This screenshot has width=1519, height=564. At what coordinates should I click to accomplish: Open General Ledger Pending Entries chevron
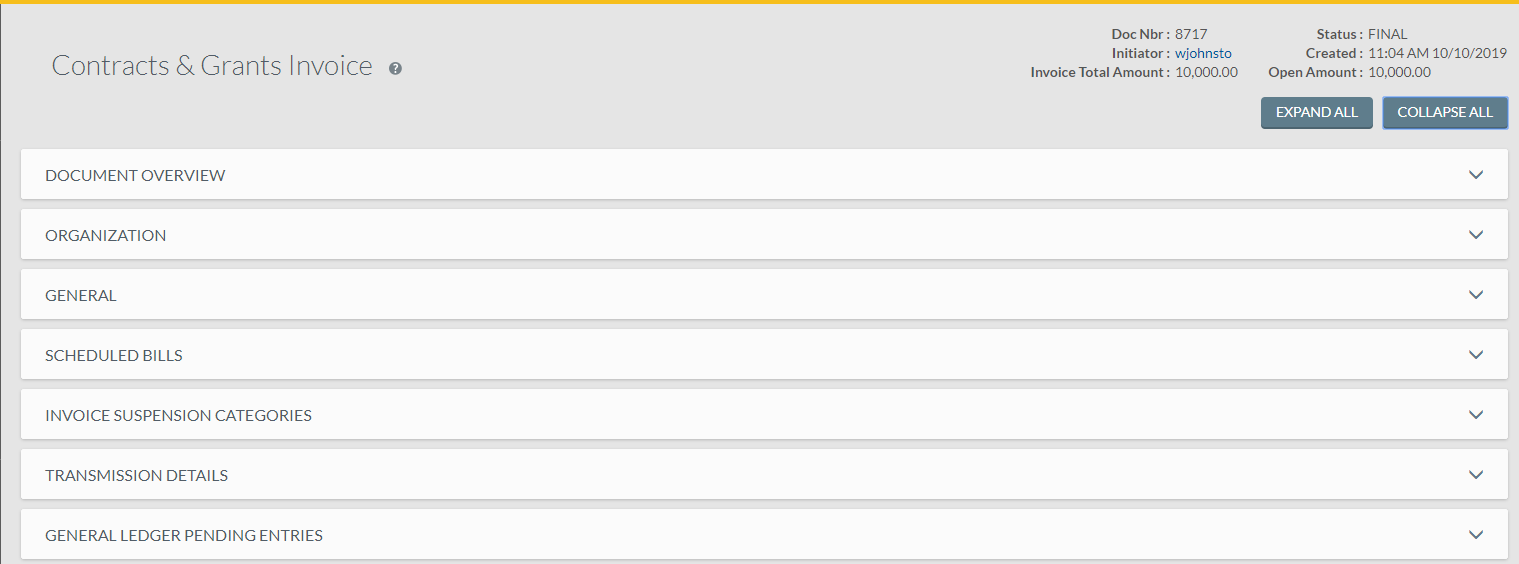coord(1476,535)
